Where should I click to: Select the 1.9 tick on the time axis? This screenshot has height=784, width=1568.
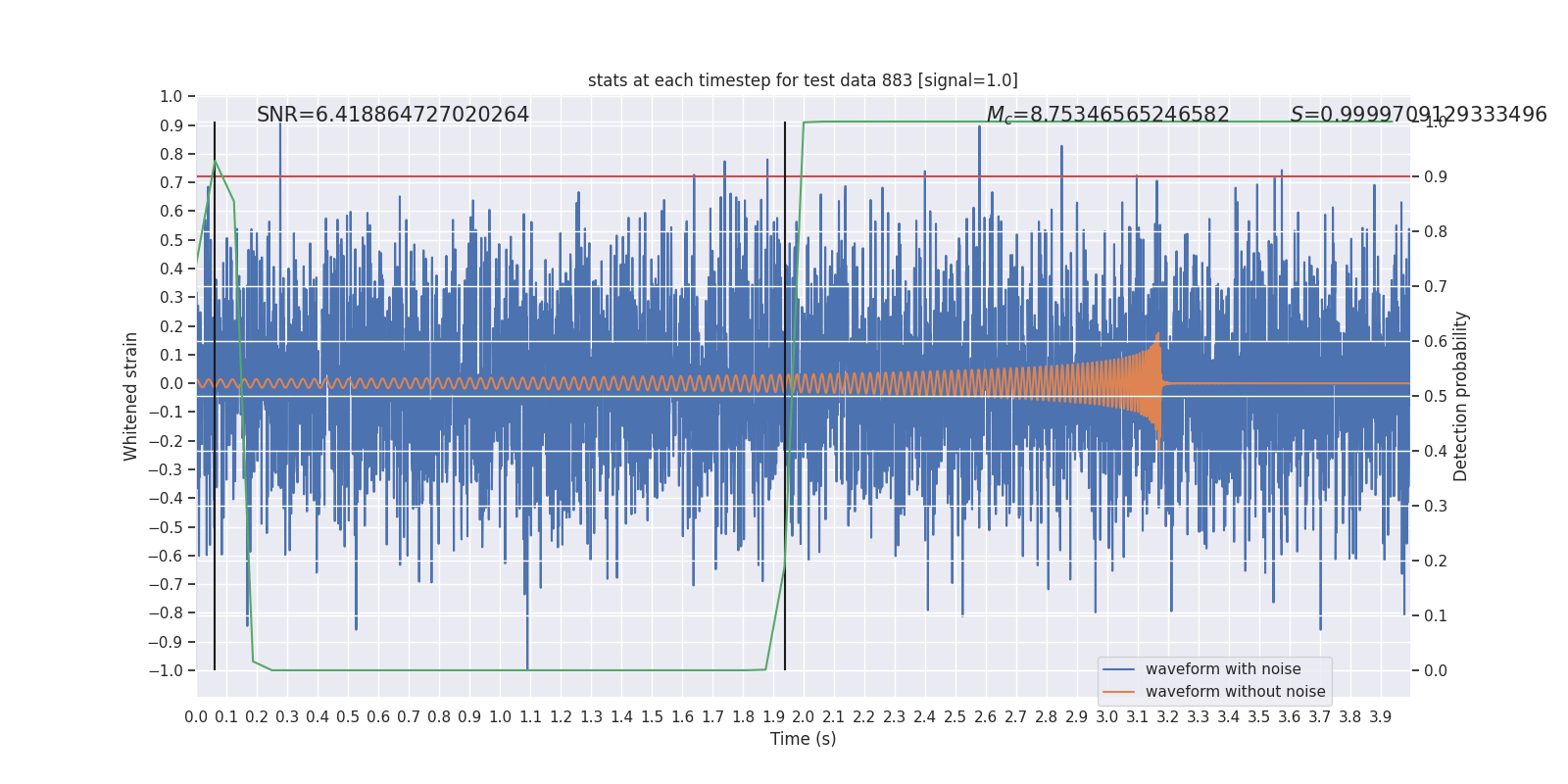773,717
